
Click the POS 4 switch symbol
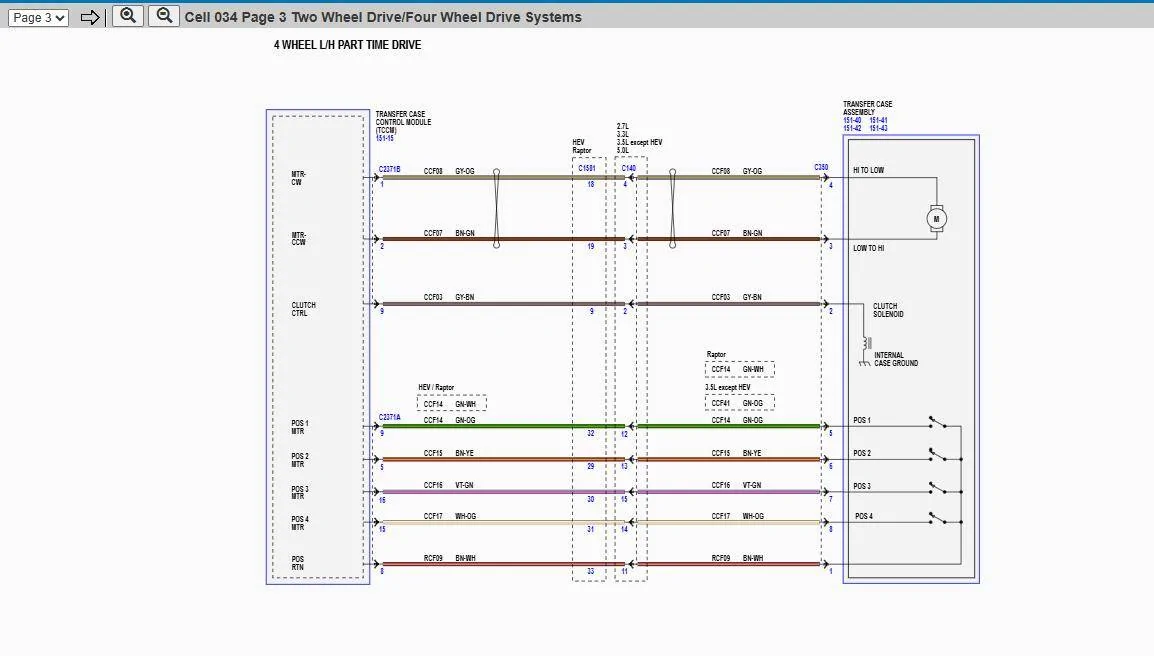pos(937,518)
